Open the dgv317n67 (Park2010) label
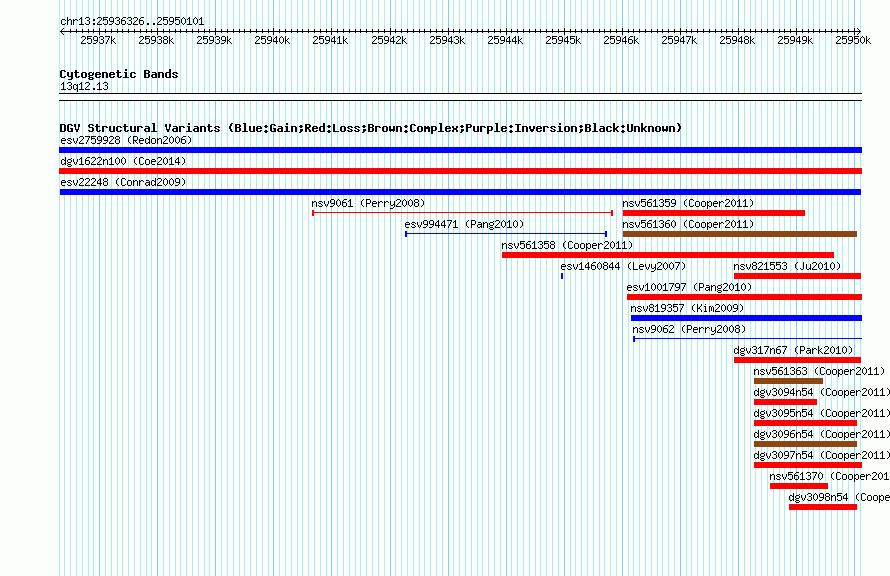890x576 pixels. 793,350
